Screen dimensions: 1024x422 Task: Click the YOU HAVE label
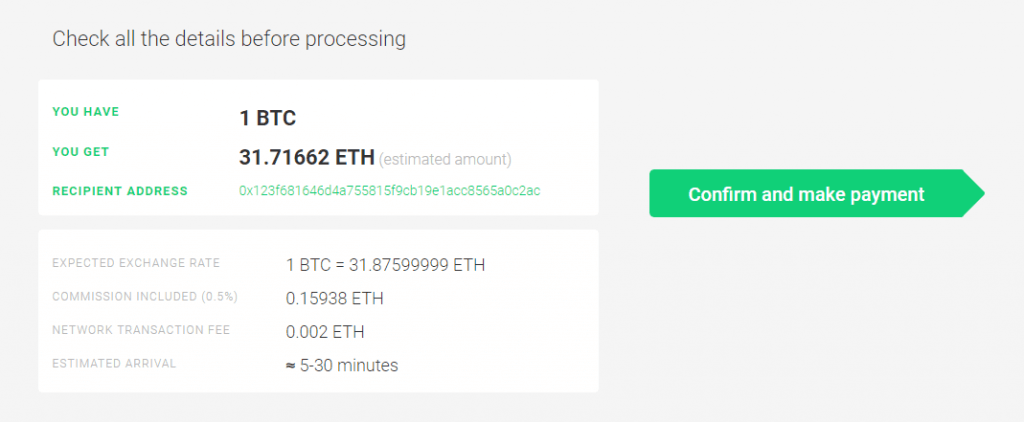coord(86,112)
